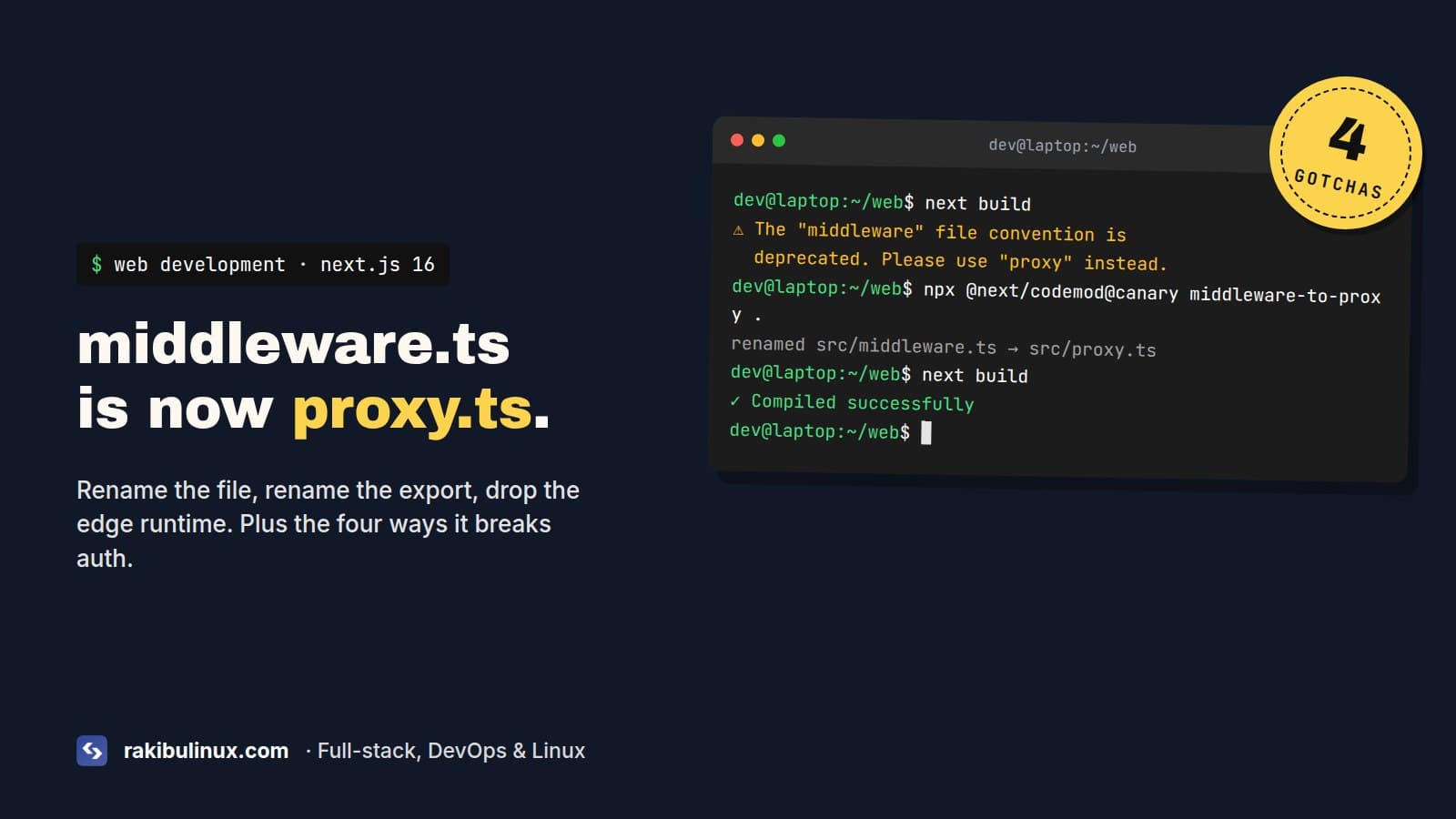Click the 'middleware.ts' headline line
This screenshot has height=819, width=1456.
point(293,344)
